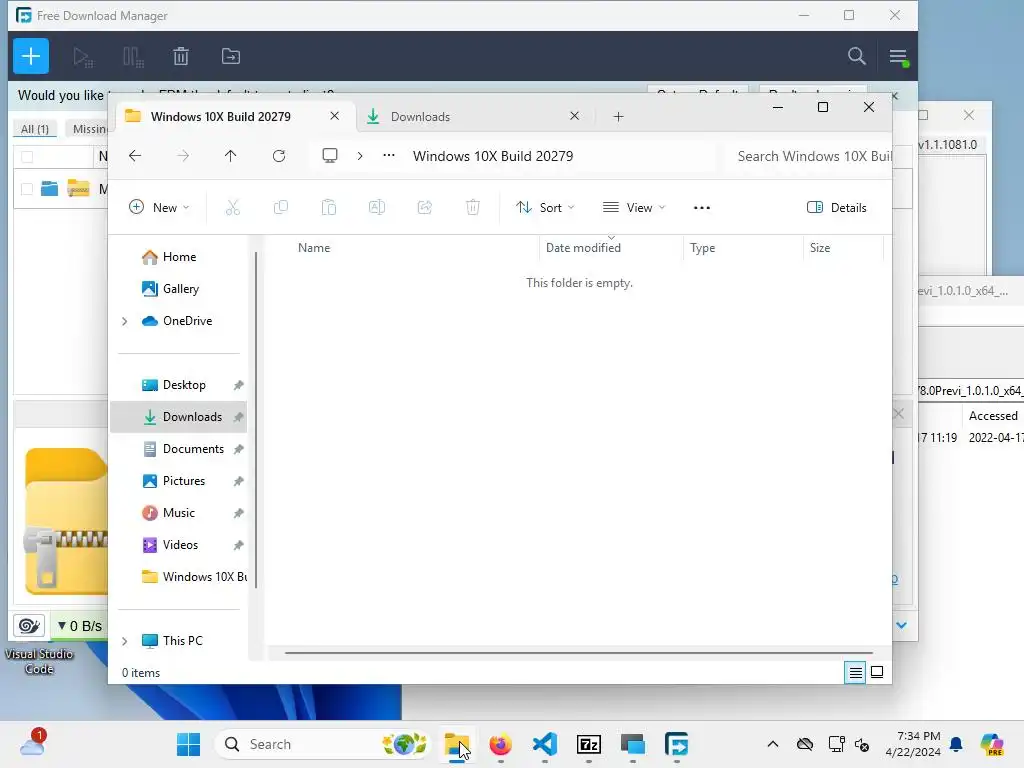Open Firefox from the taskbar

coord(501,744)
